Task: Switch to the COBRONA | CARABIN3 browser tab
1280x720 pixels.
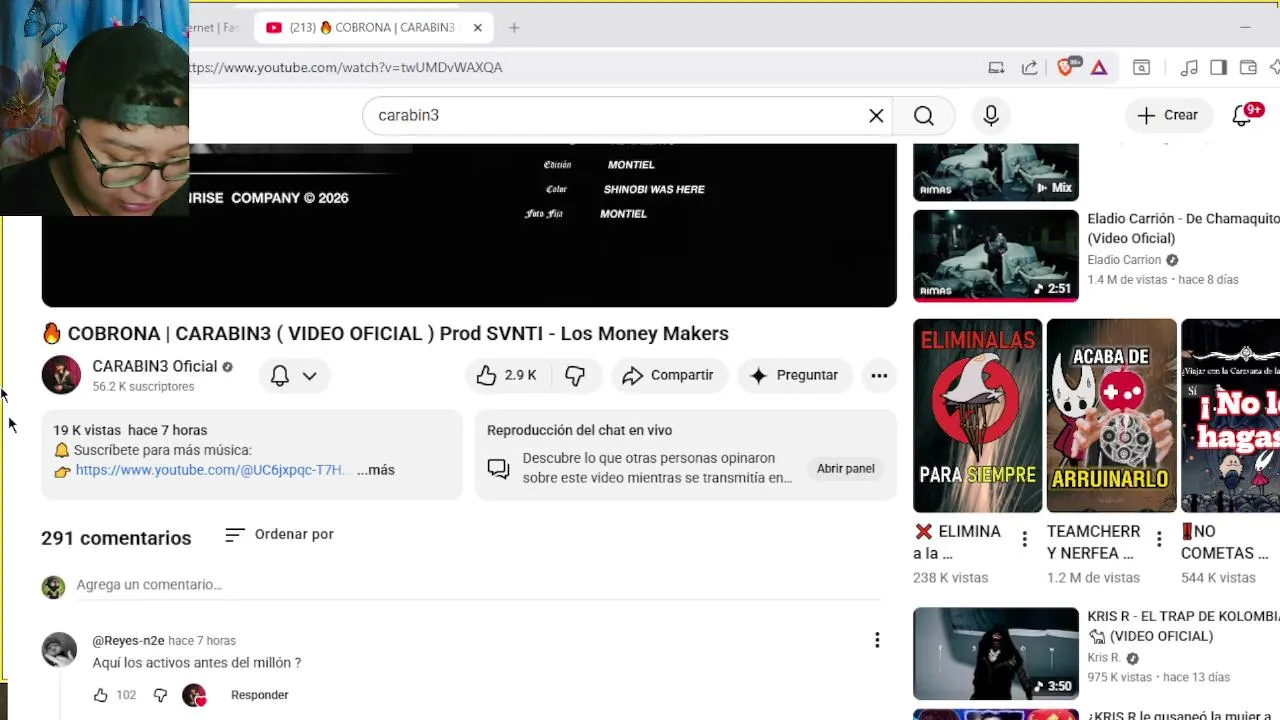Action: 373,27
